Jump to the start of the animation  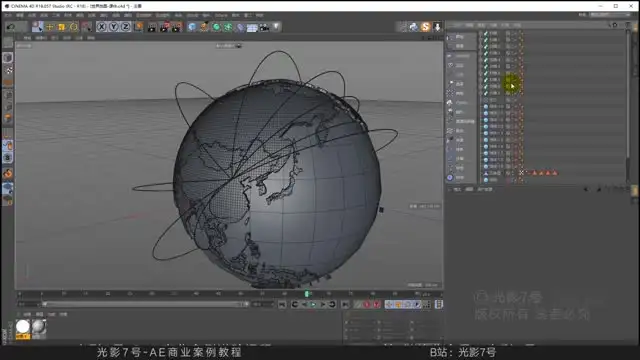coord(282,304)
